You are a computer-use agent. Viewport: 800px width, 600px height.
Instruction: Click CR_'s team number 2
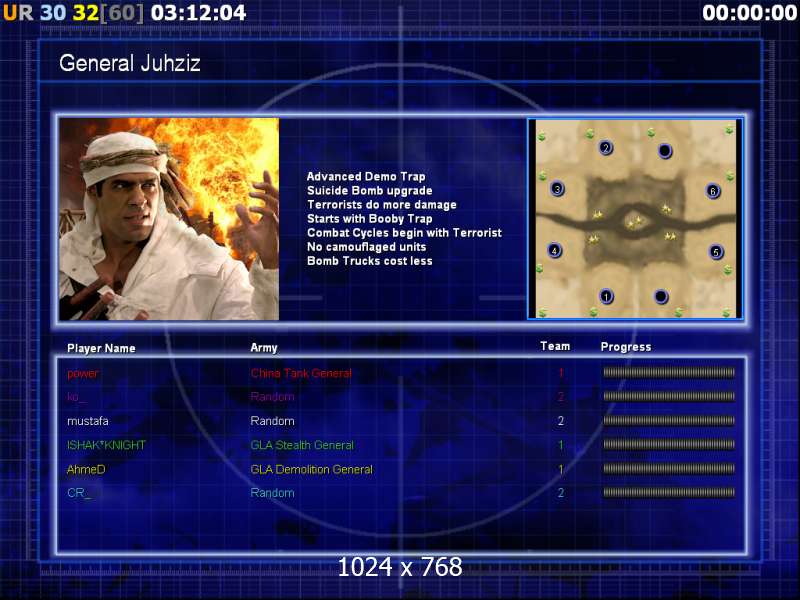[561, 493]
